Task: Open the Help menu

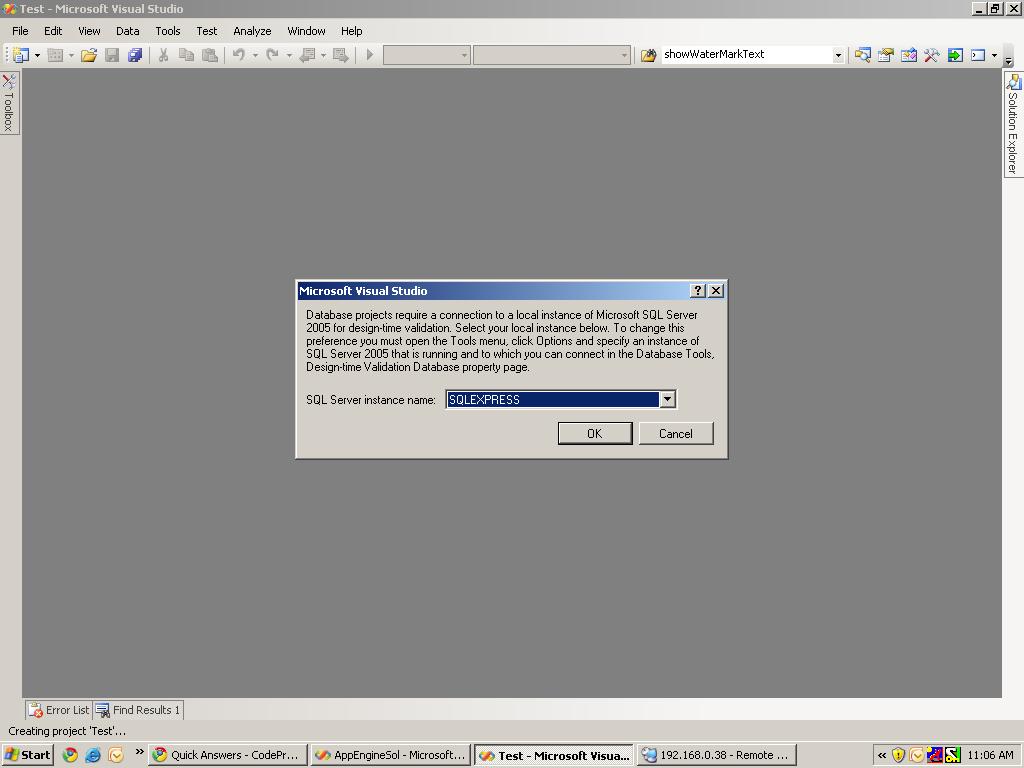Action: pyautogui.click(x=351, y=31)
